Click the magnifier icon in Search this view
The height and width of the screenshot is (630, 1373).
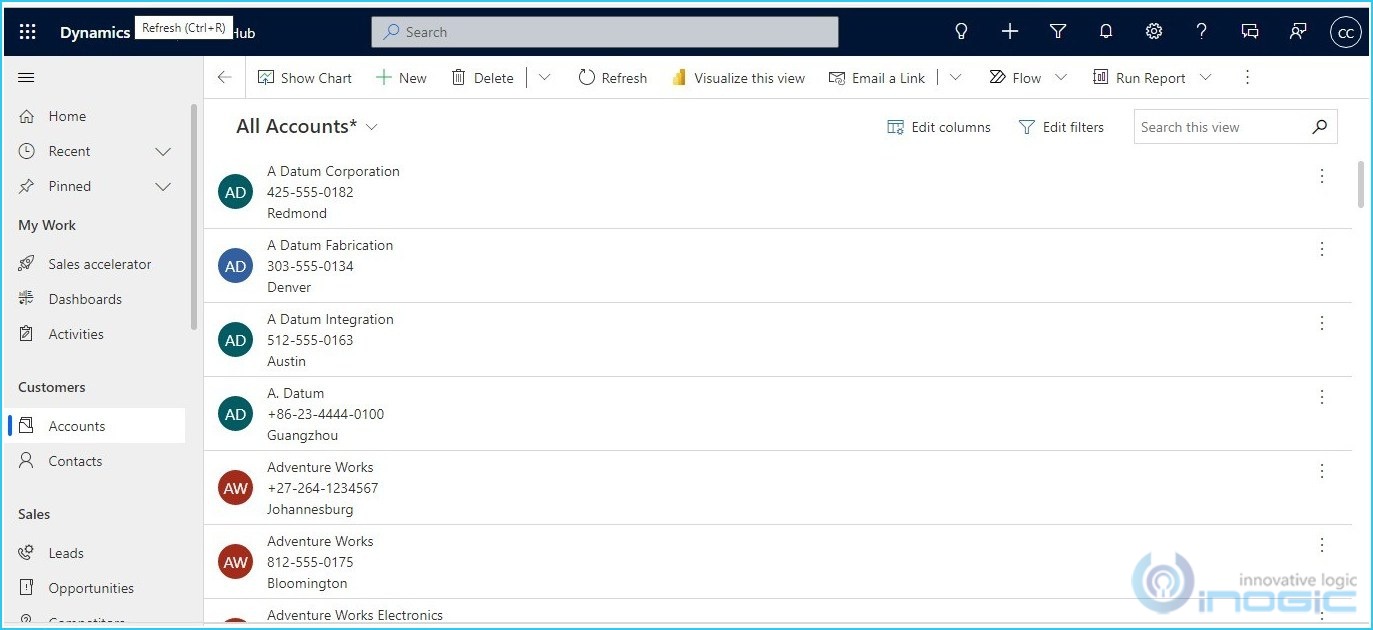click(1320, 127)
